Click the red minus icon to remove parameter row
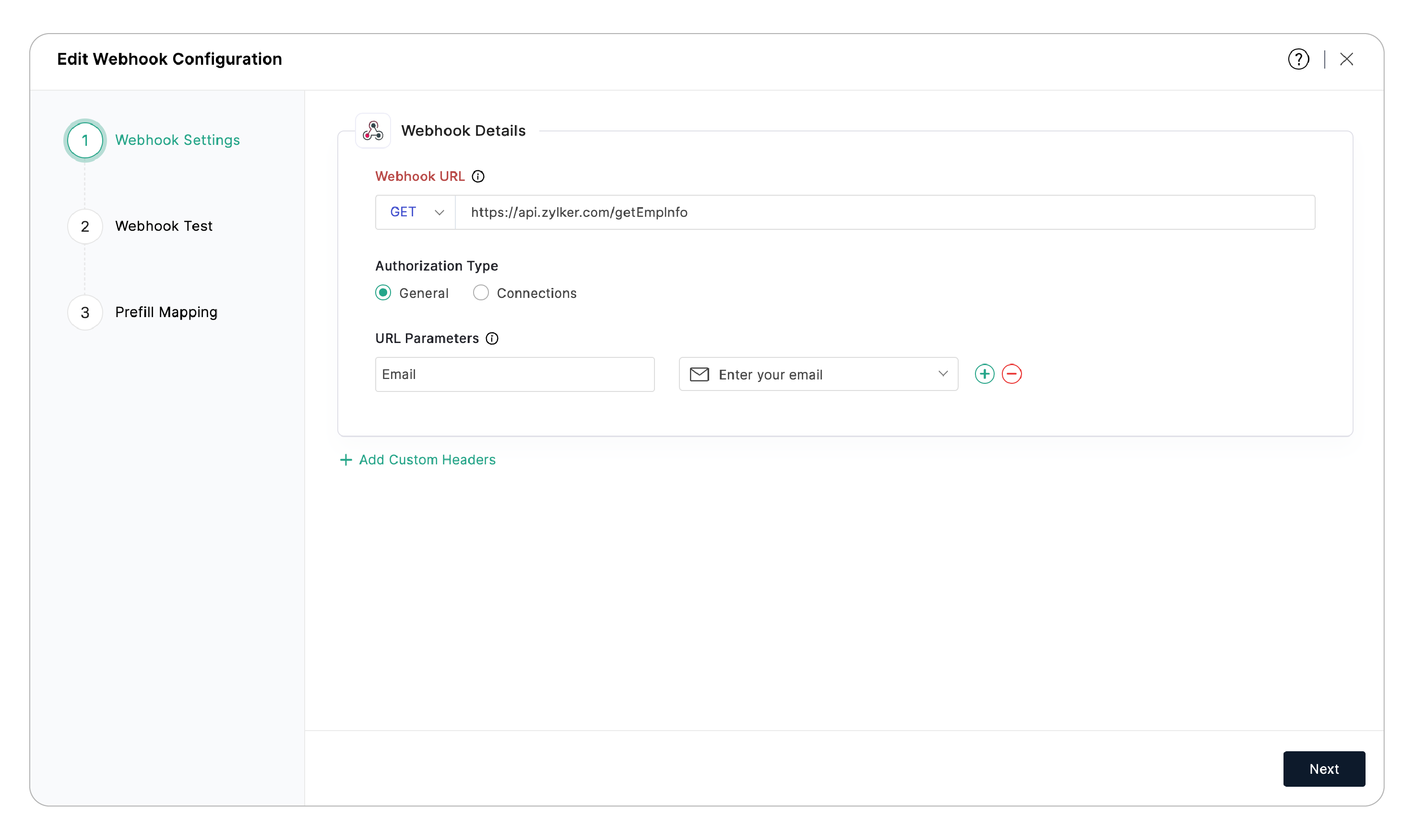This screenshot has width=1414, height=840. coord(1012,374)
